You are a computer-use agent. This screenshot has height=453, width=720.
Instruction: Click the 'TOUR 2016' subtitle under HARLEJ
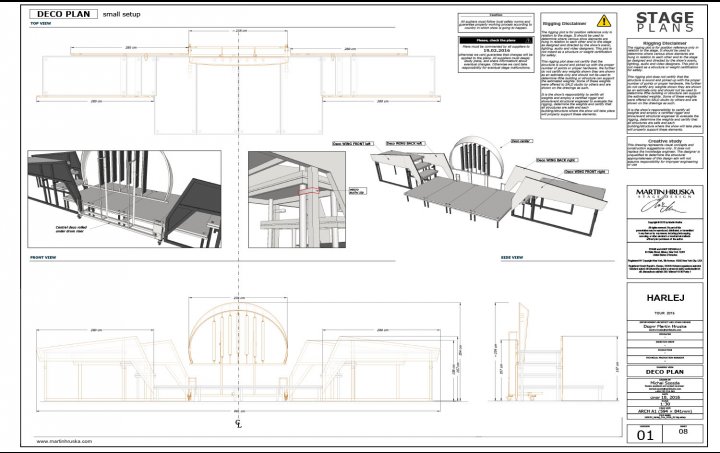pyautogui.click(x=664, y=313)
